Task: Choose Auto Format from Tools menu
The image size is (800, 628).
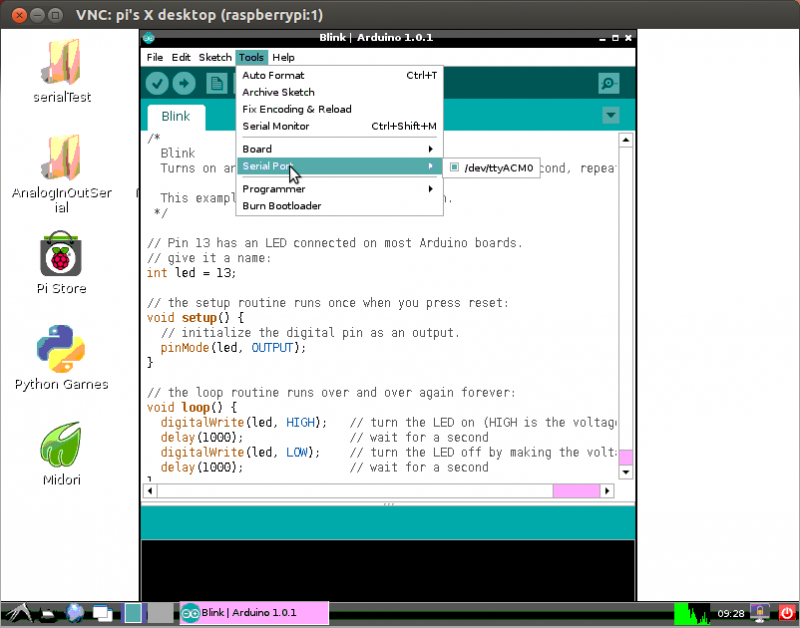Action: 339,76
